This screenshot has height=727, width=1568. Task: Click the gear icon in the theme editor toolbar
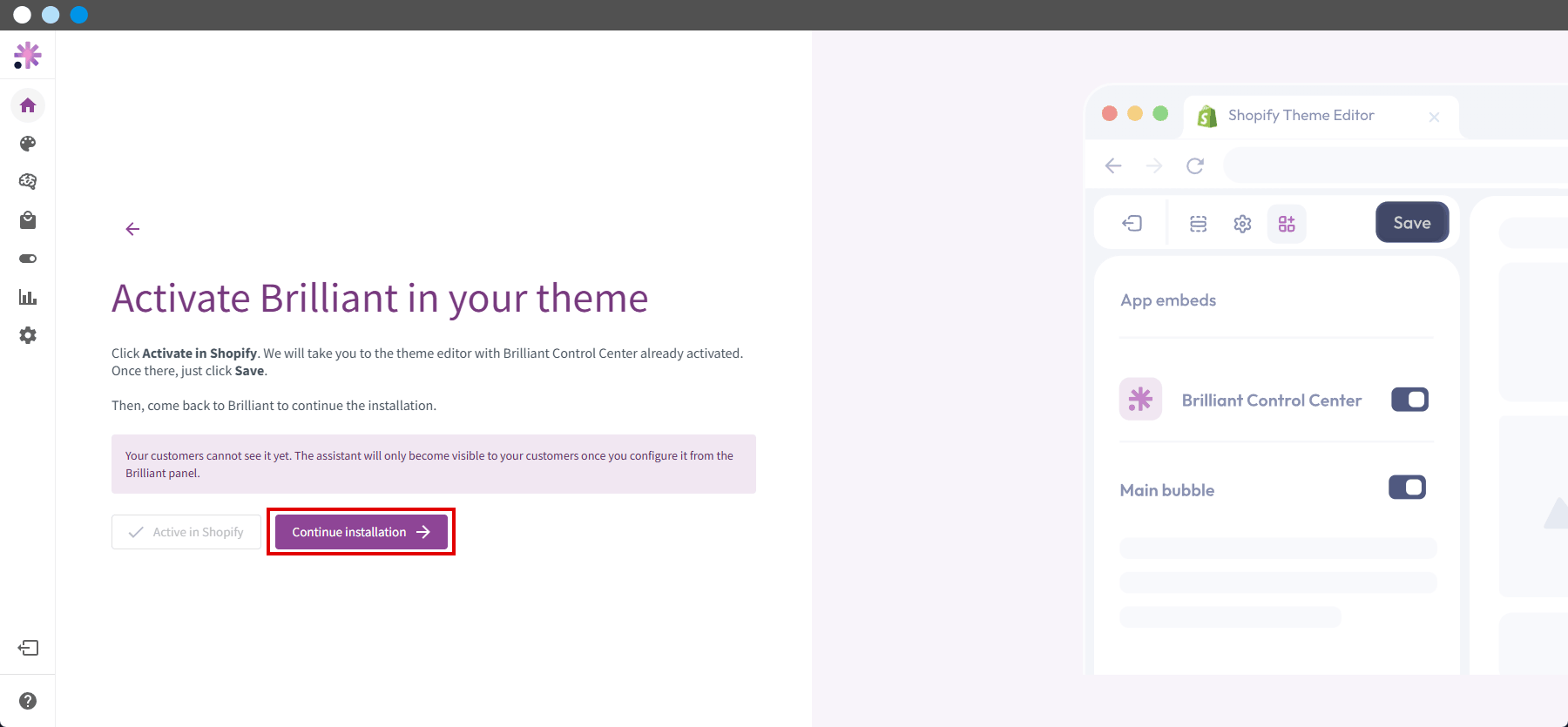tap(1243, 224)
